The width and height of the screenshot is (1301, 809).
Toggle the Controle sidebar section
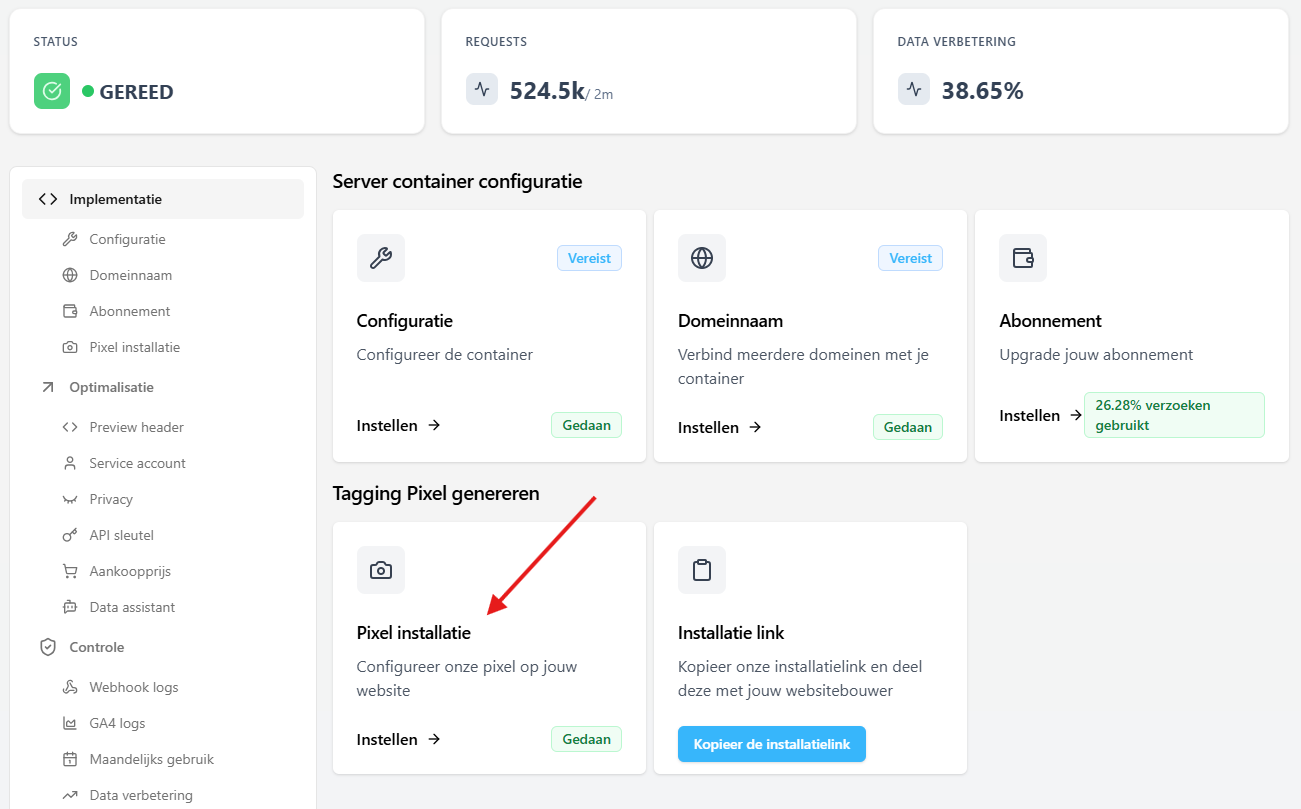96,647
